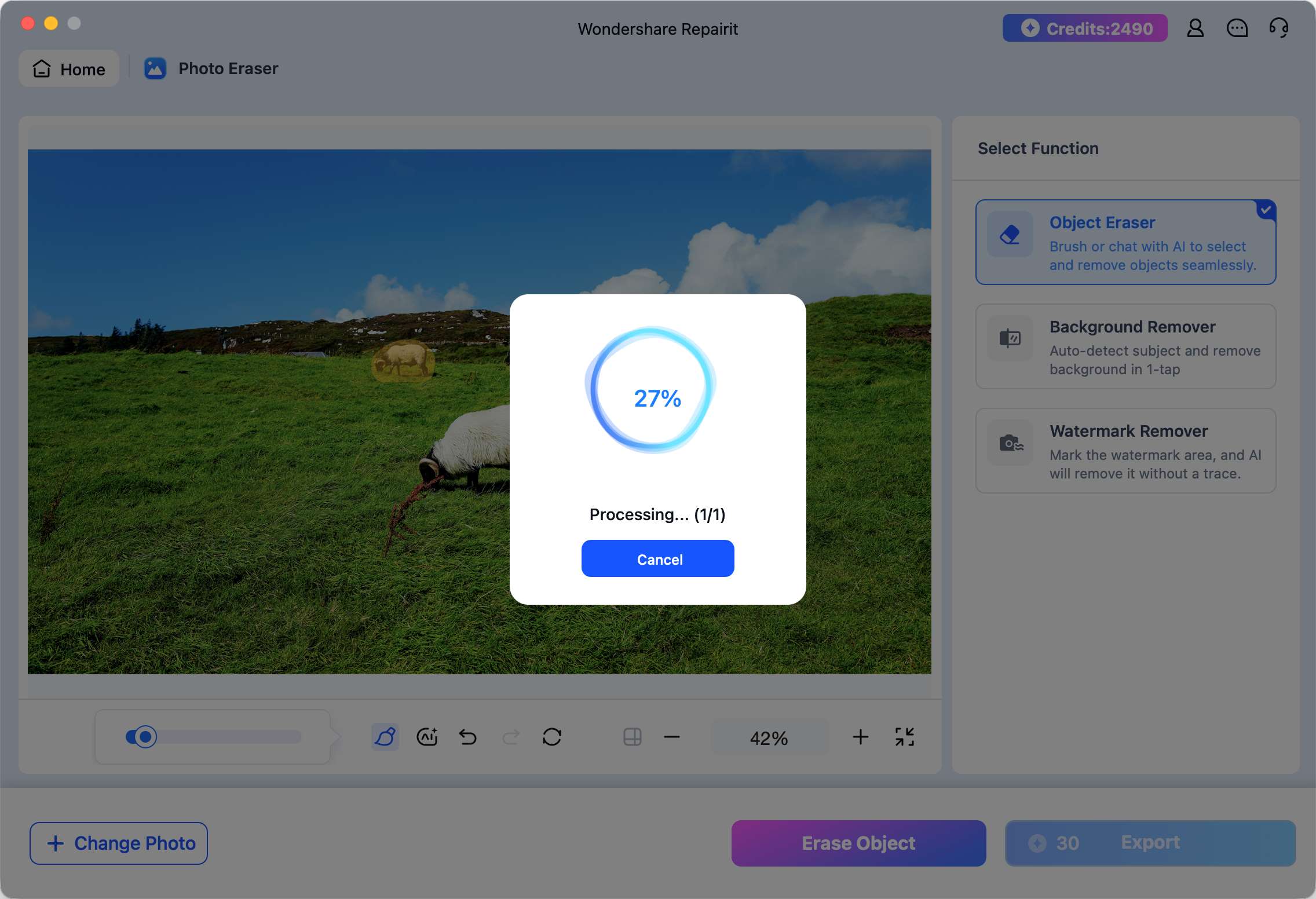Viewport: 1316px width, 899px height.
Task: Fit image to screen icon
Action: 904,737
